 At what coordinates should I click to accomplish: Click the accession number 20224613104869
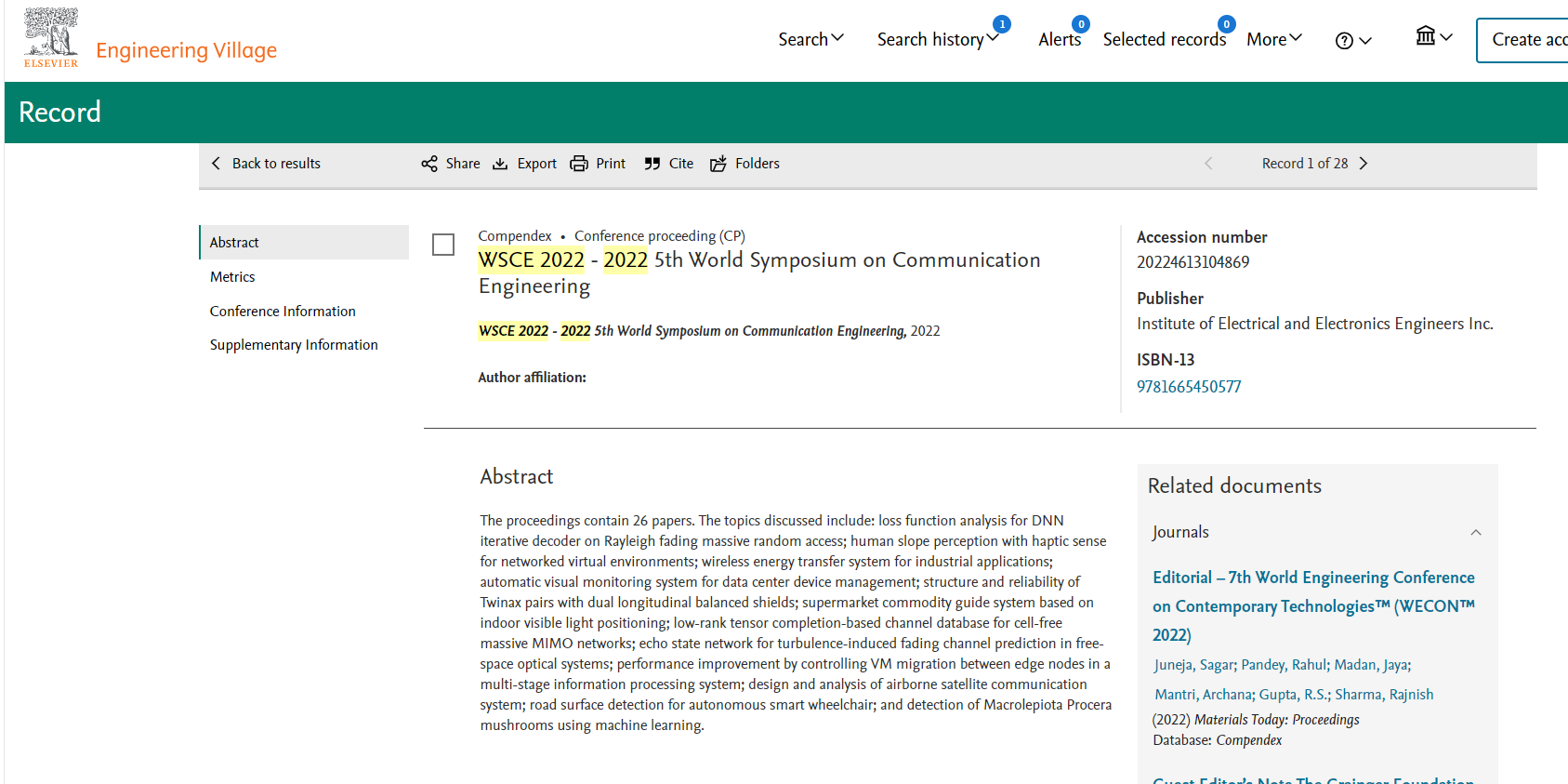1192,262
